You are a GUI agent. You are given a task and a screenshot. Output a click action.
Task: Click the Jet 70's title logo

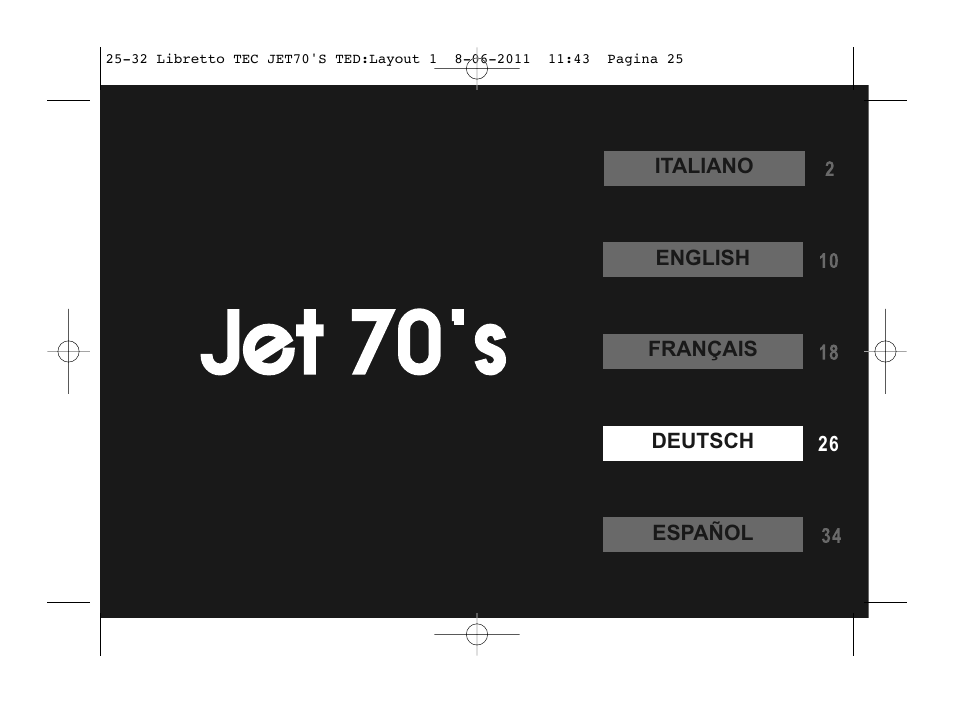(x=353, y=341)
